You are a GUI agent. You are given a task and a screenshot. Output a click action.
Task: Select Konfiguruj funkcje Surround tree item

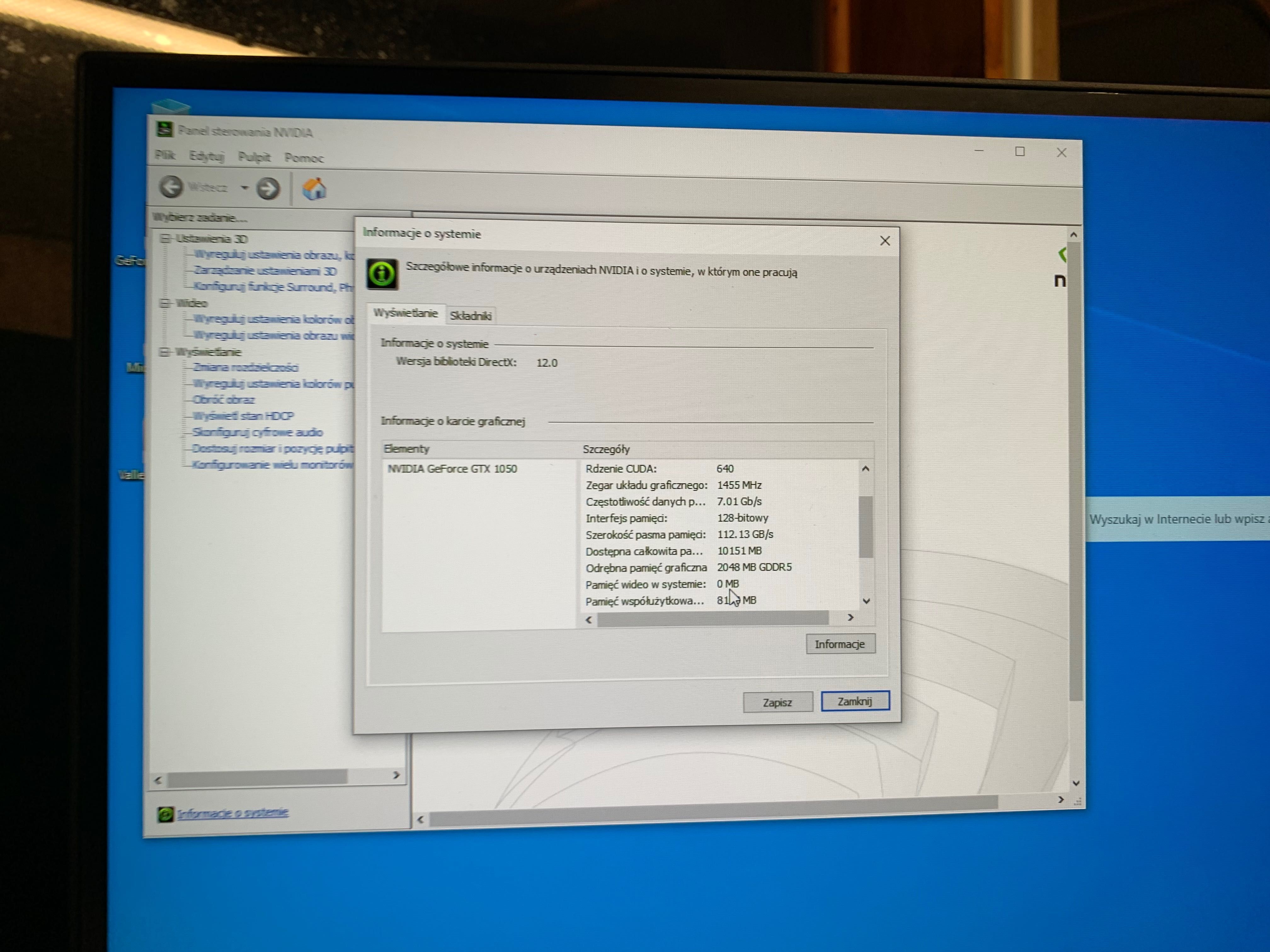(273, 287)
